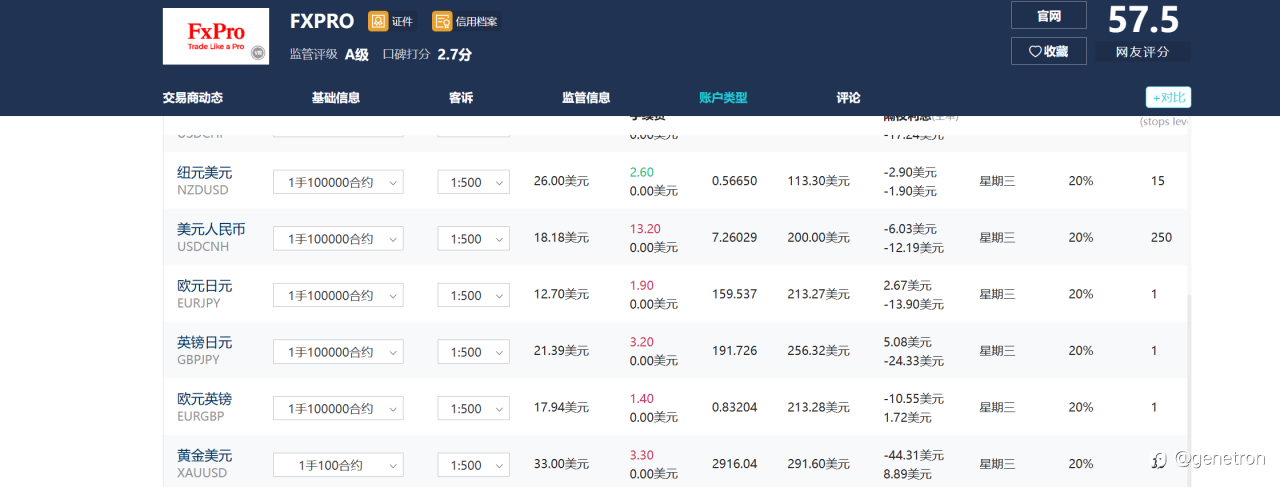Screen dimensions: 1280x487
Task: Open the 监管信息 tab
Action: 586,98
